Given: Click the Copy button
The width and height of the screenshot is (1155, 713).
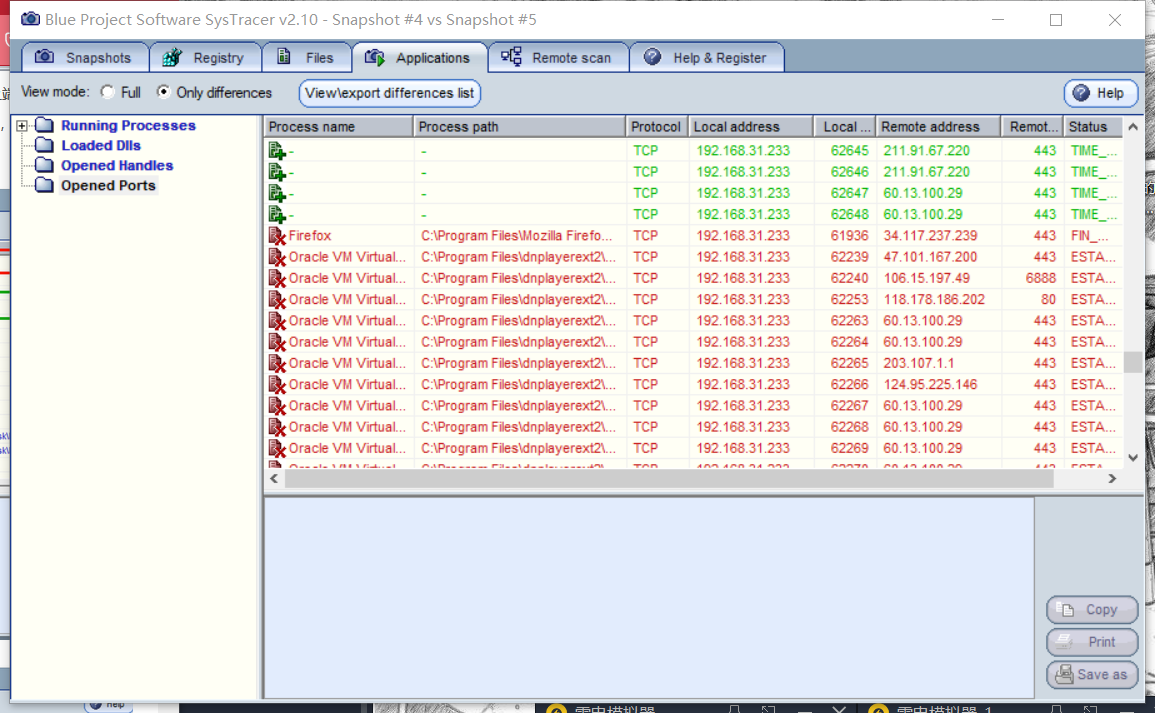Looking at the screenshot, I should tap(1092, 610).
